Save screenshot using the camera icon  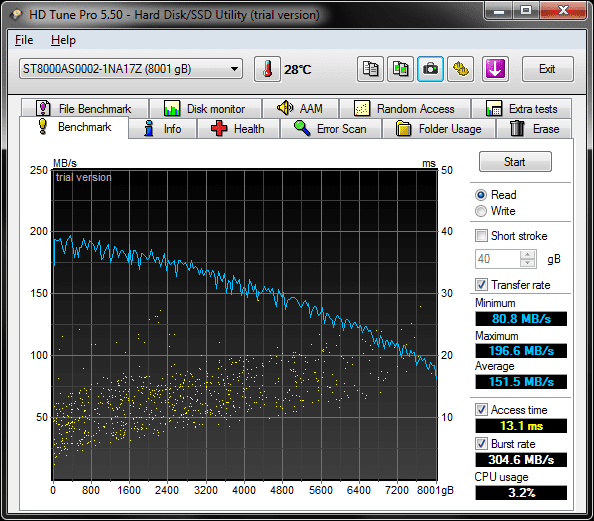430,69
